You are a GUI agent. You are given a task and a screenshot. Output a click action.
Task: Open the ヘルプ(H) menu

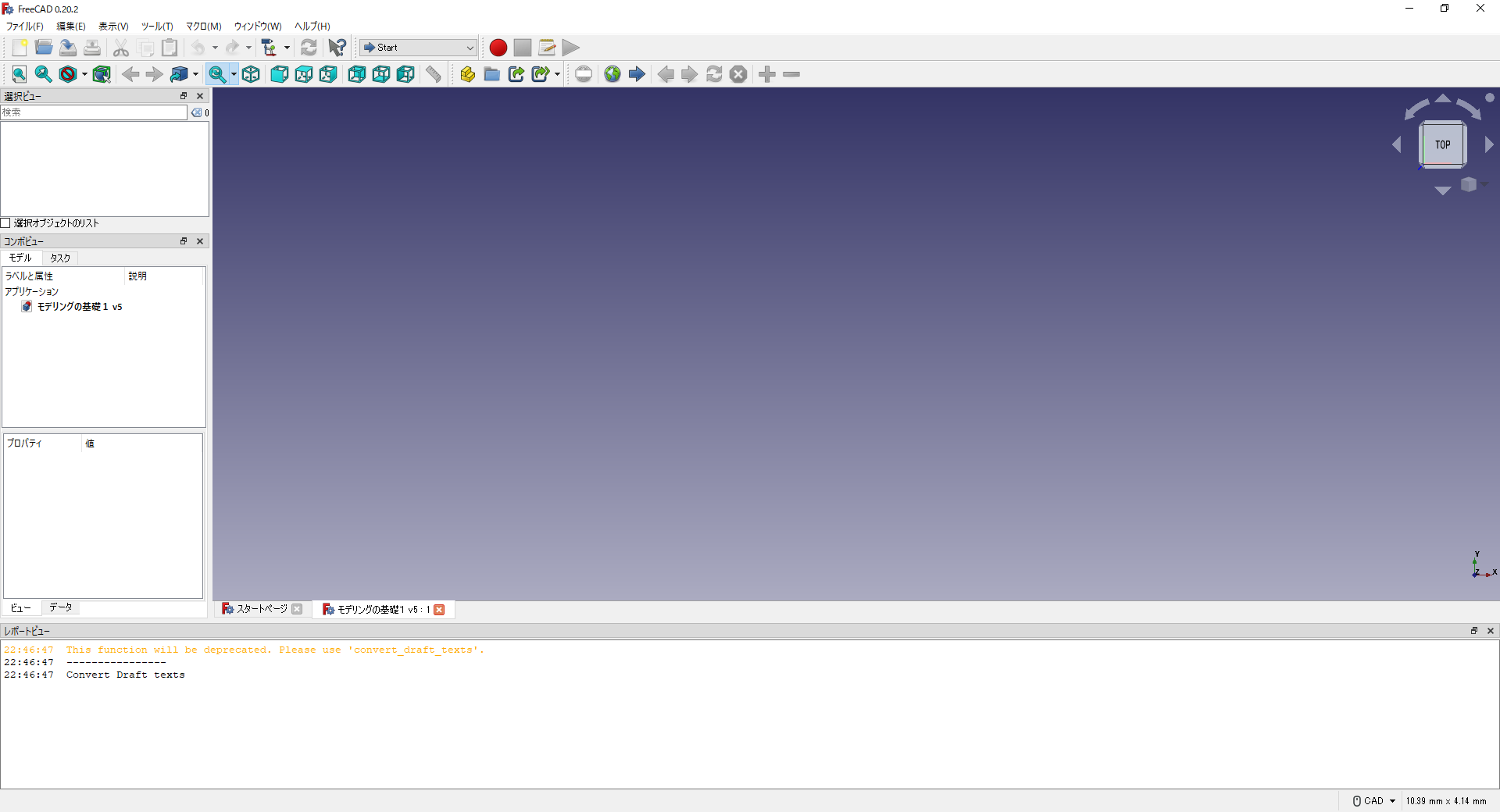312,27
